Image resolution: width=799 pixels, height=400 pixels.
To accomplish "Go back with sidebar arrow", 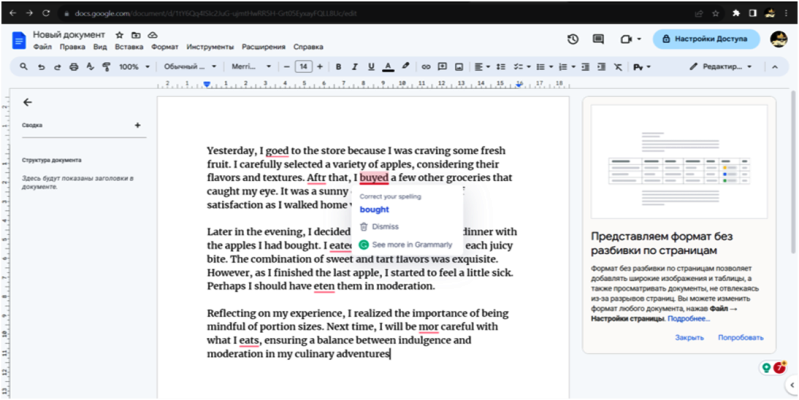I will point(27,102).
